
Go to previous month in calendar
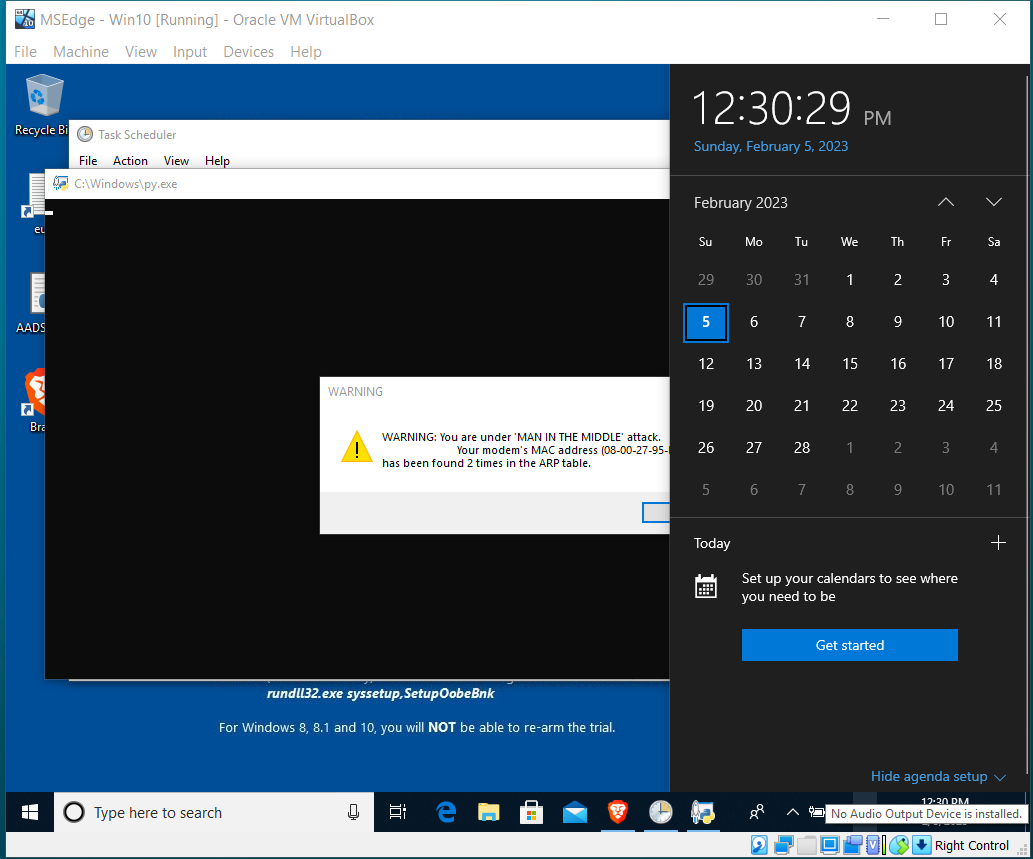945,202
